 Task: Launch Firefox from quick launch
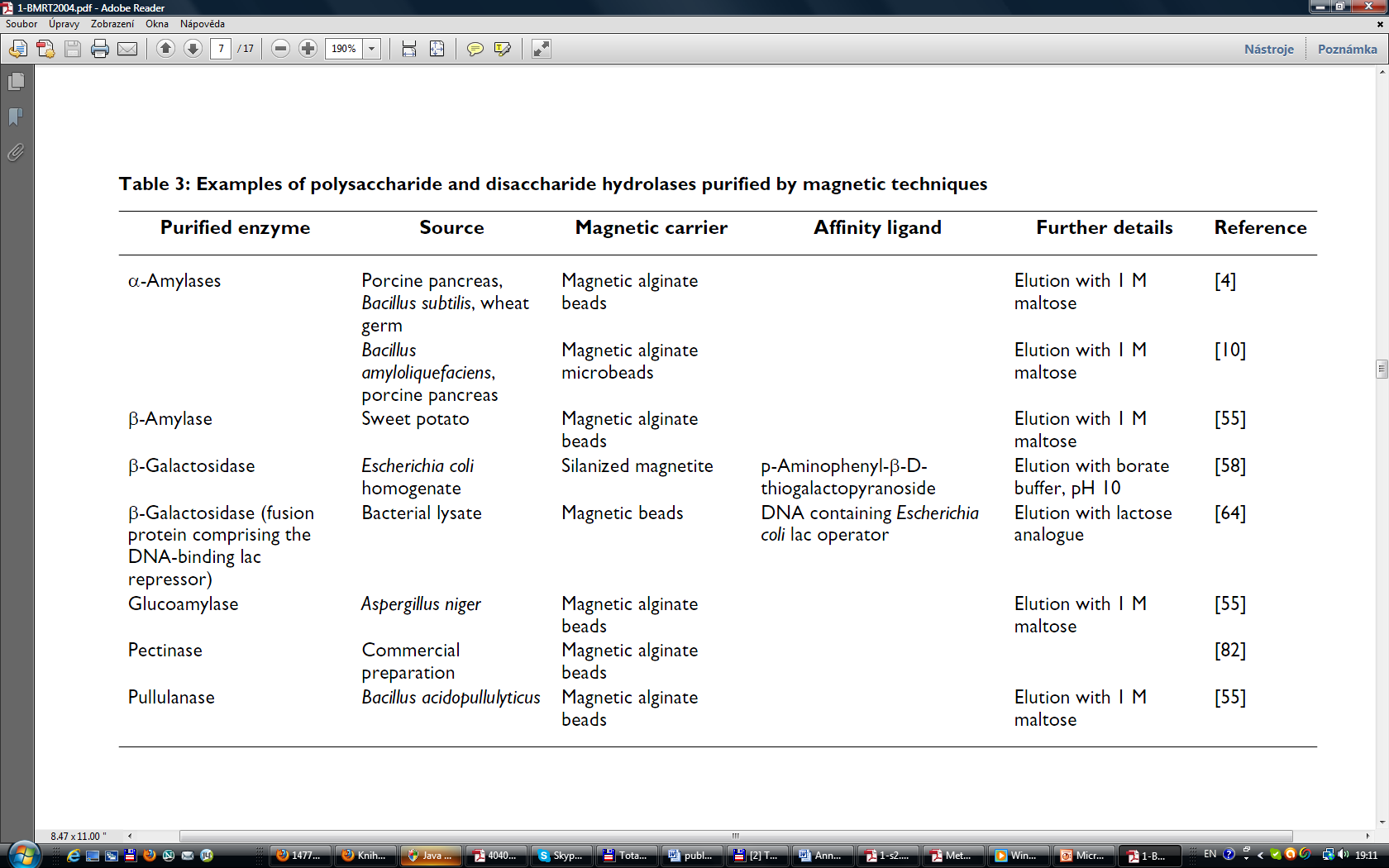pyautogui.click(x=150, y=856)
